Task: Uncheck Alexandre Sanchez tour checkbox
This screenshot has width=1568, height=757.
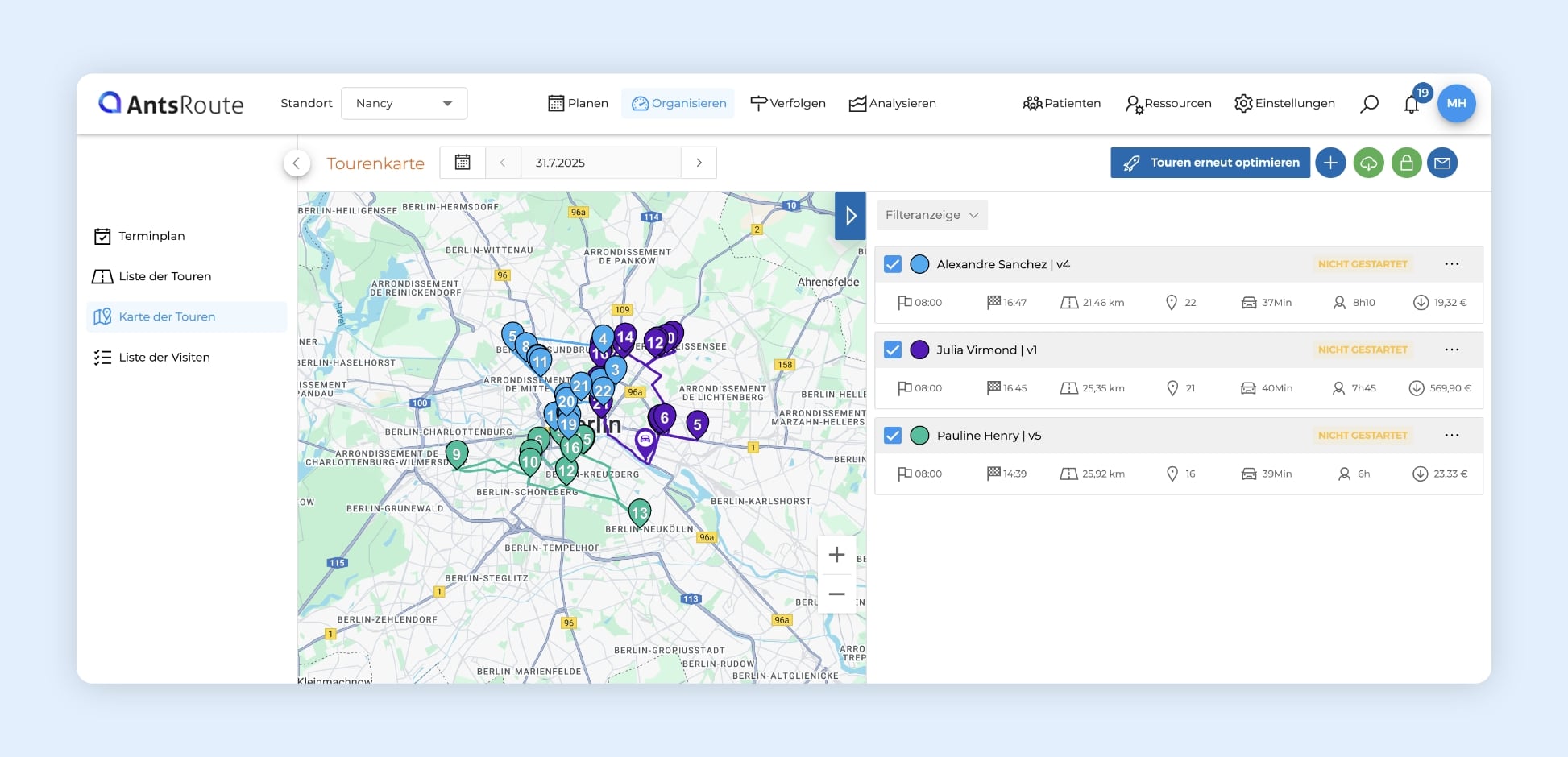Action: (x=893, y=264)
